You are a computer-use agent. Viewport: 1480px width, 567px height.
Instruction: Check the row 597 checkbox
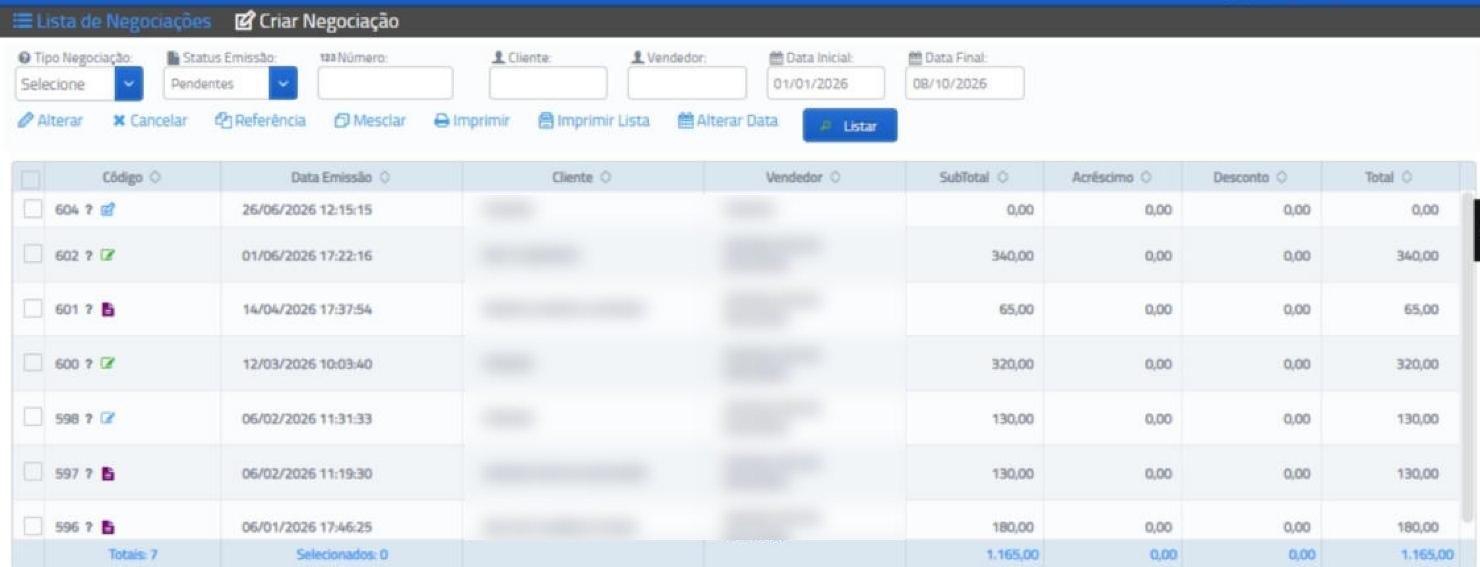point(33,472)
